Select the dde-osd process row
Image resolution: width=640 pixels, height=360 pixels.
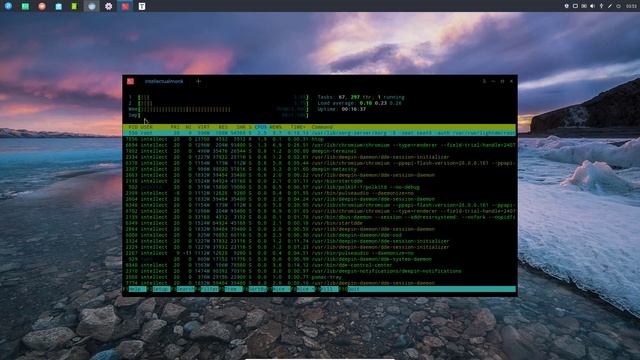319,235
